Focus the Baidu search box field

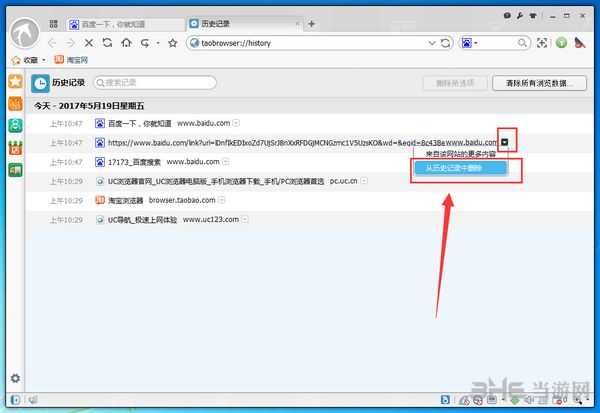497,43
